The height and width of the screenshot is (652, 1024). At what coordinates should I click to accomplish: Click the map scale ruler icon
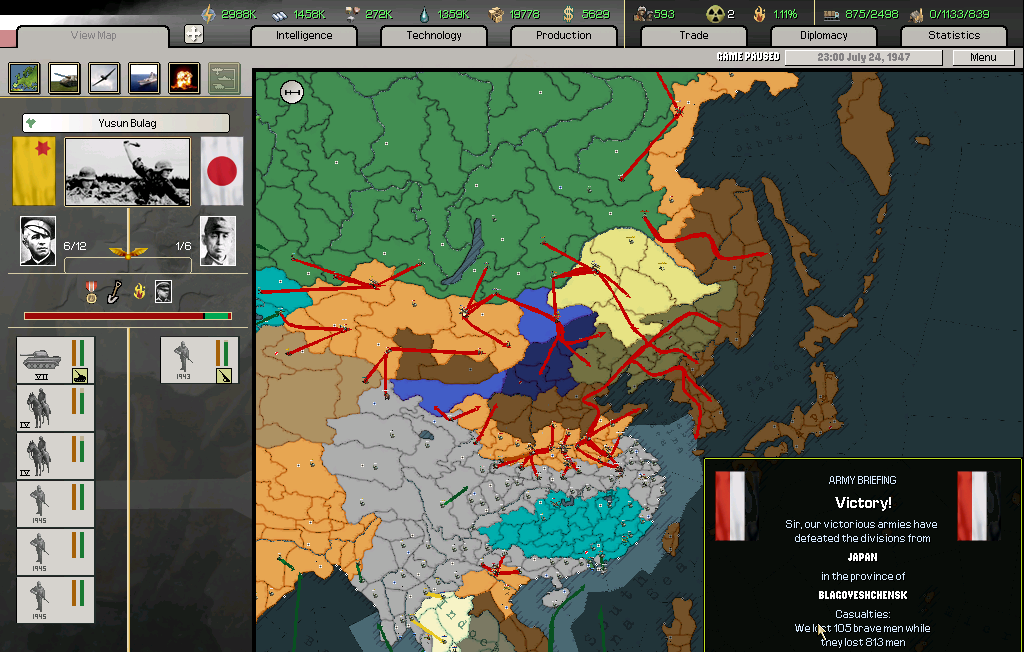(292, 92)
